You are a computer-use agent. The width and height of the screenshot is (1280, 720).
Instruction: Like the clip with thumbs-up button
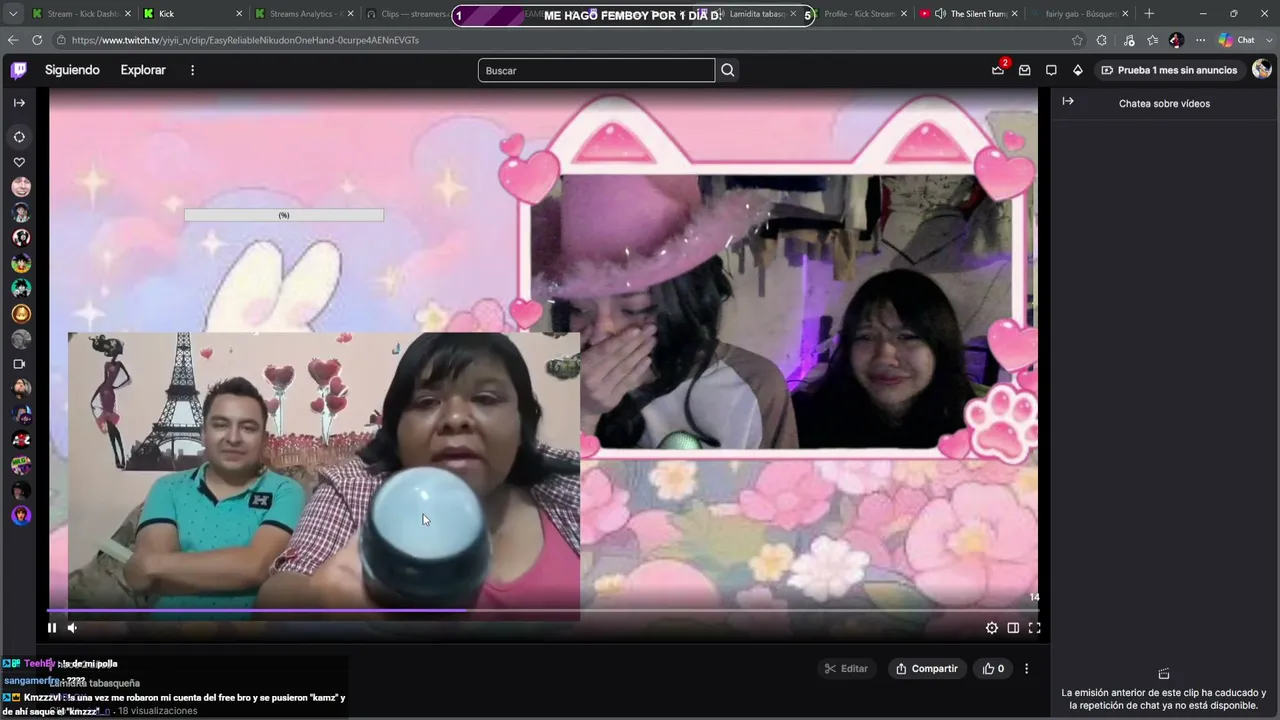tap(993, 669)
